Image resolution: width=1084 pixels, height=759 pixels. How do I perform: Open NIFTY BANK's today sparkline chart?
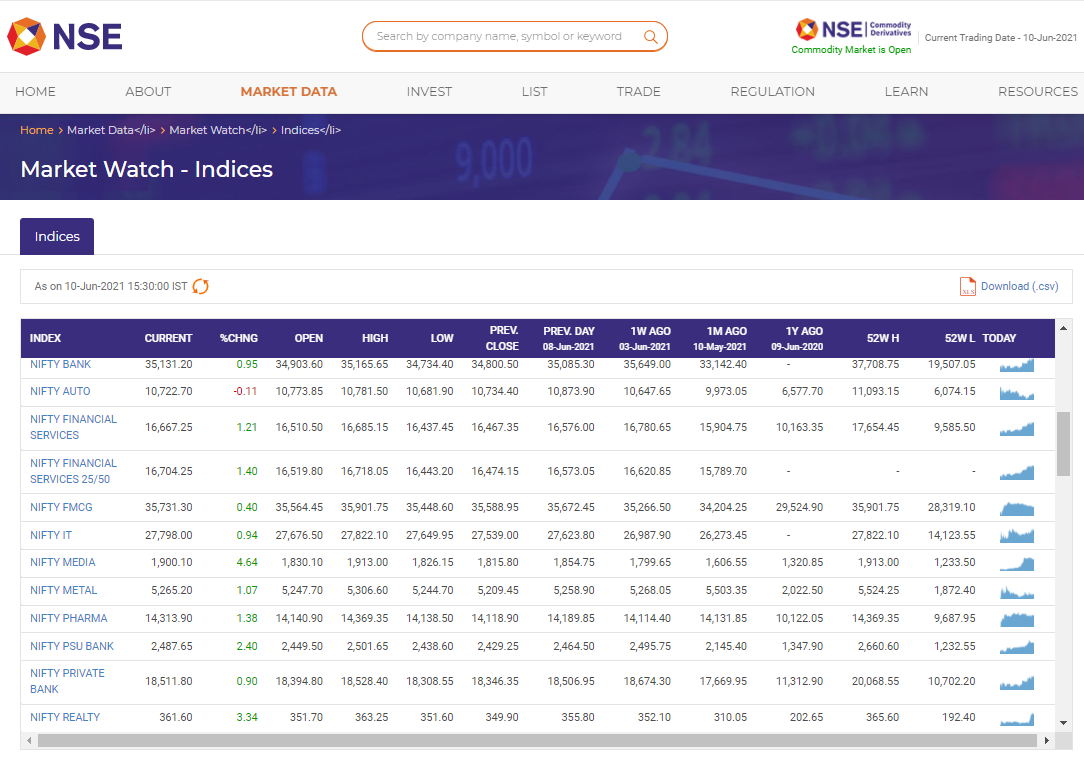(x=1016, y=365)
